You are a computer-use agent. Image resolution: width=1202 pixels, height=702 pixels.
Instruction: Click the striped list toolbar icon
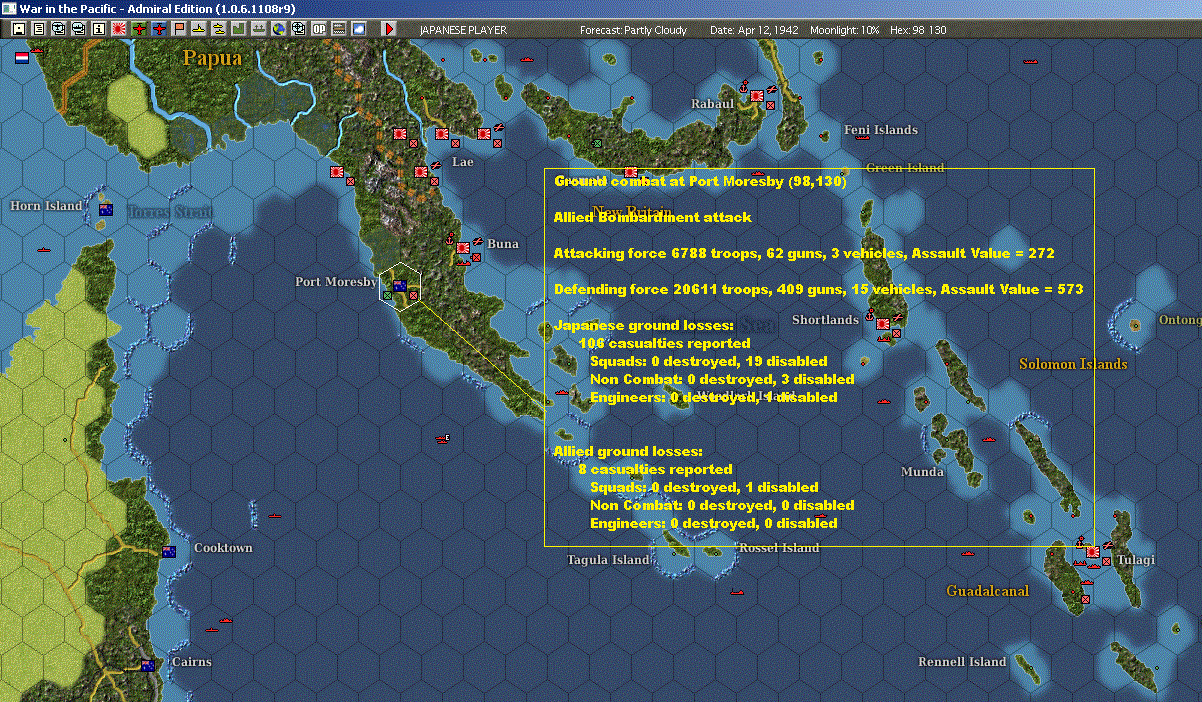339,30
